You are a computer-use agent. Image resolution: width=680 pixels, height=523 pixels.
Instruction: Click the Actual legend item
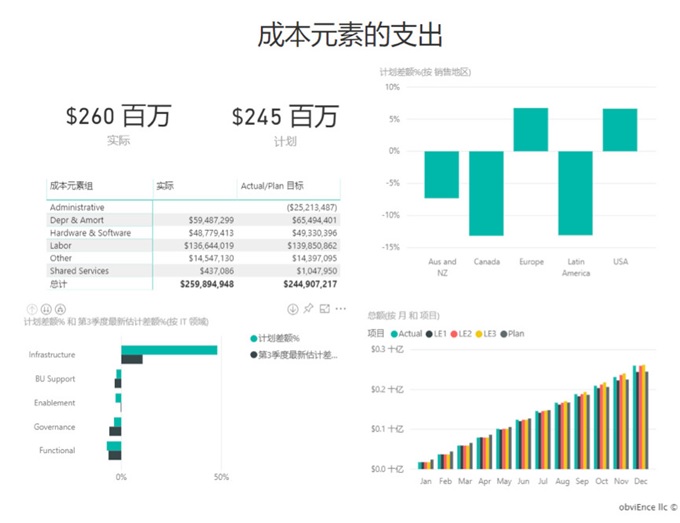408,333
